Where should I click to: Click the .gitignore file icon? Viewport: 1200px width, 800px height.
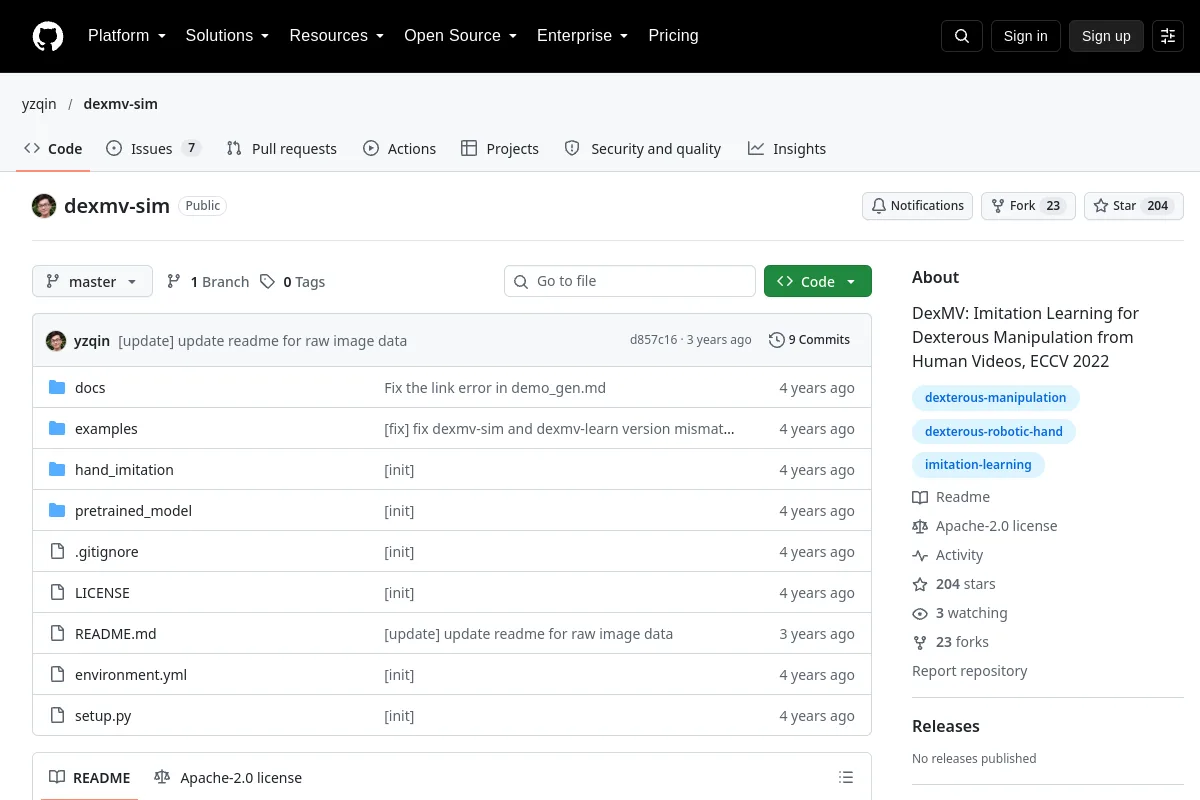pyautogui.click(x=57, y=552)
